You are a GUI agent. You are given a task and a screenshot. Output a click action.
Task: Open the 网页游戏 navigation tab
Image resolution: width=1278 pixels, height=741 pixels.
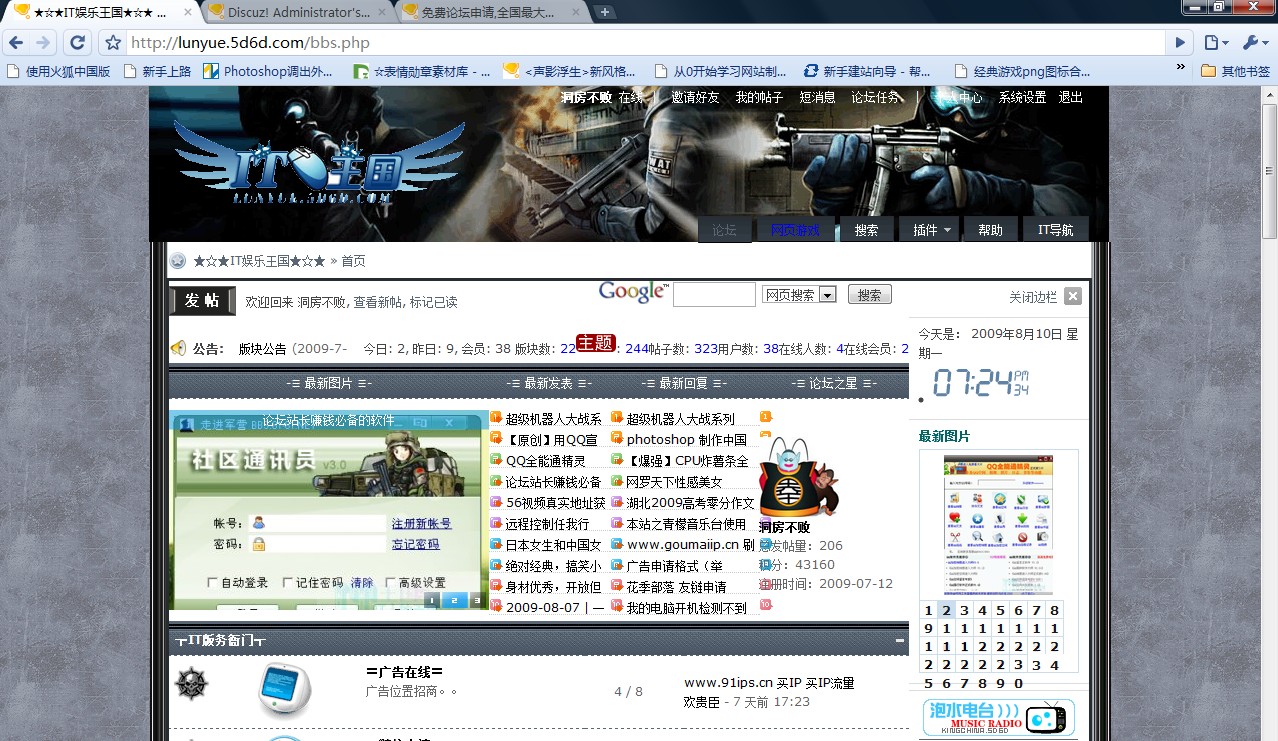[794, 230]
